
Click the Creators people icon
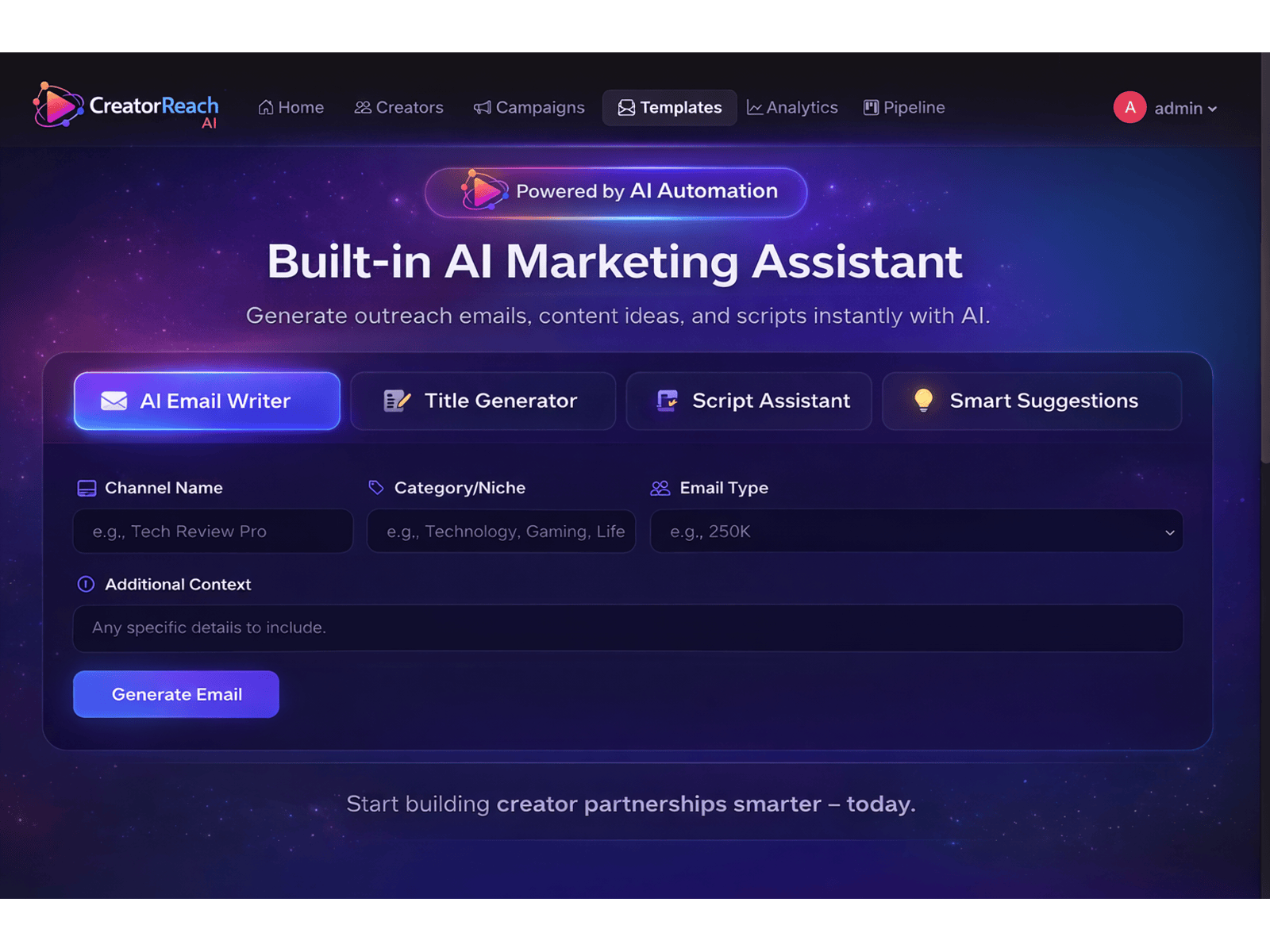click(364, 107)
